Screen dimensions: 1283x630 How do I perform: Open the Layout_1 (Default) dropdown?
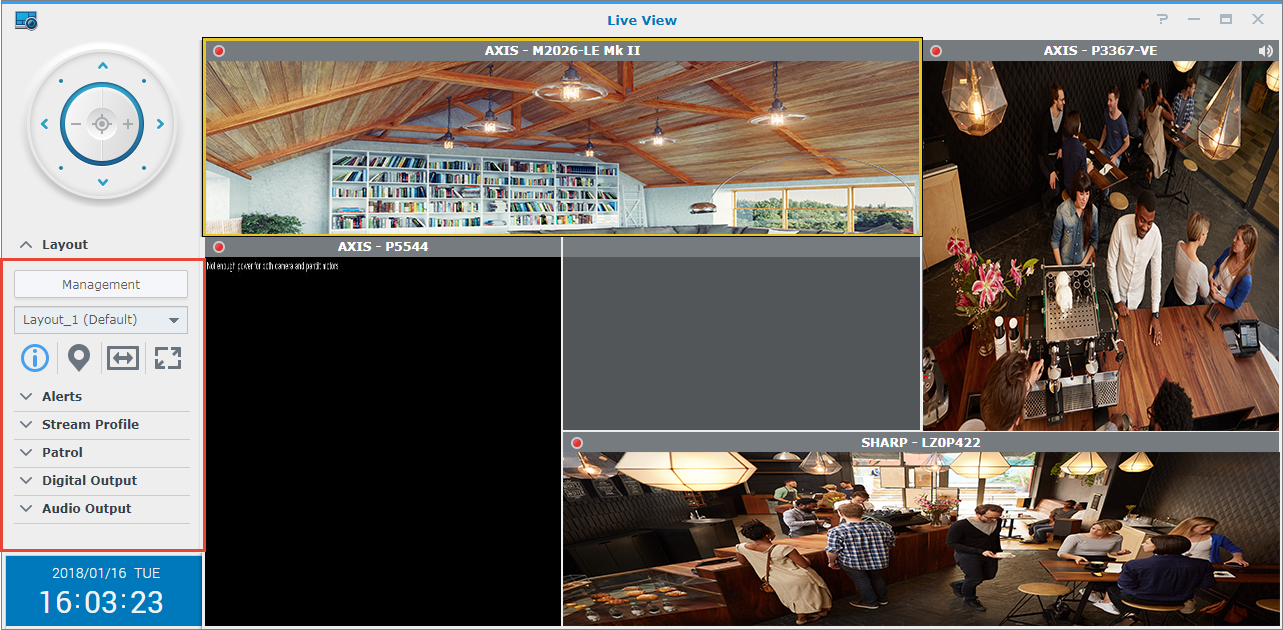pyautogui.click(x=100, y=319)
